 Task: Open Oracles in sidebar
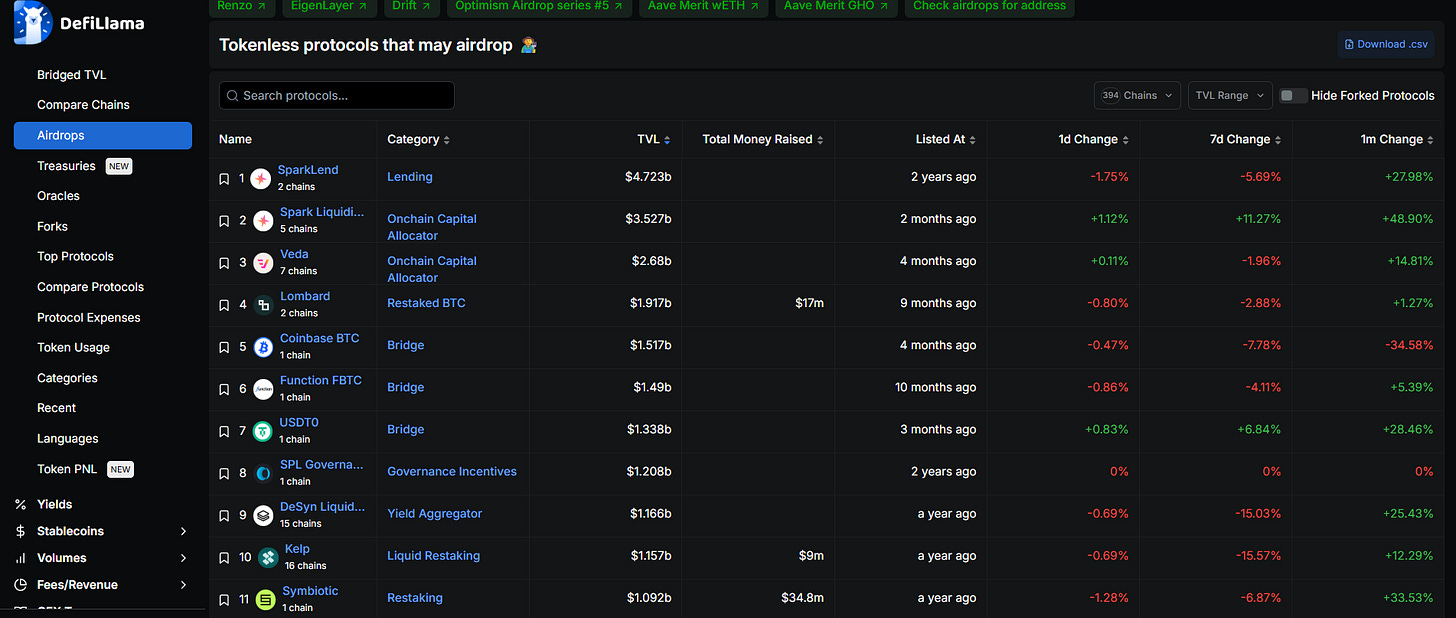[58, 196]
